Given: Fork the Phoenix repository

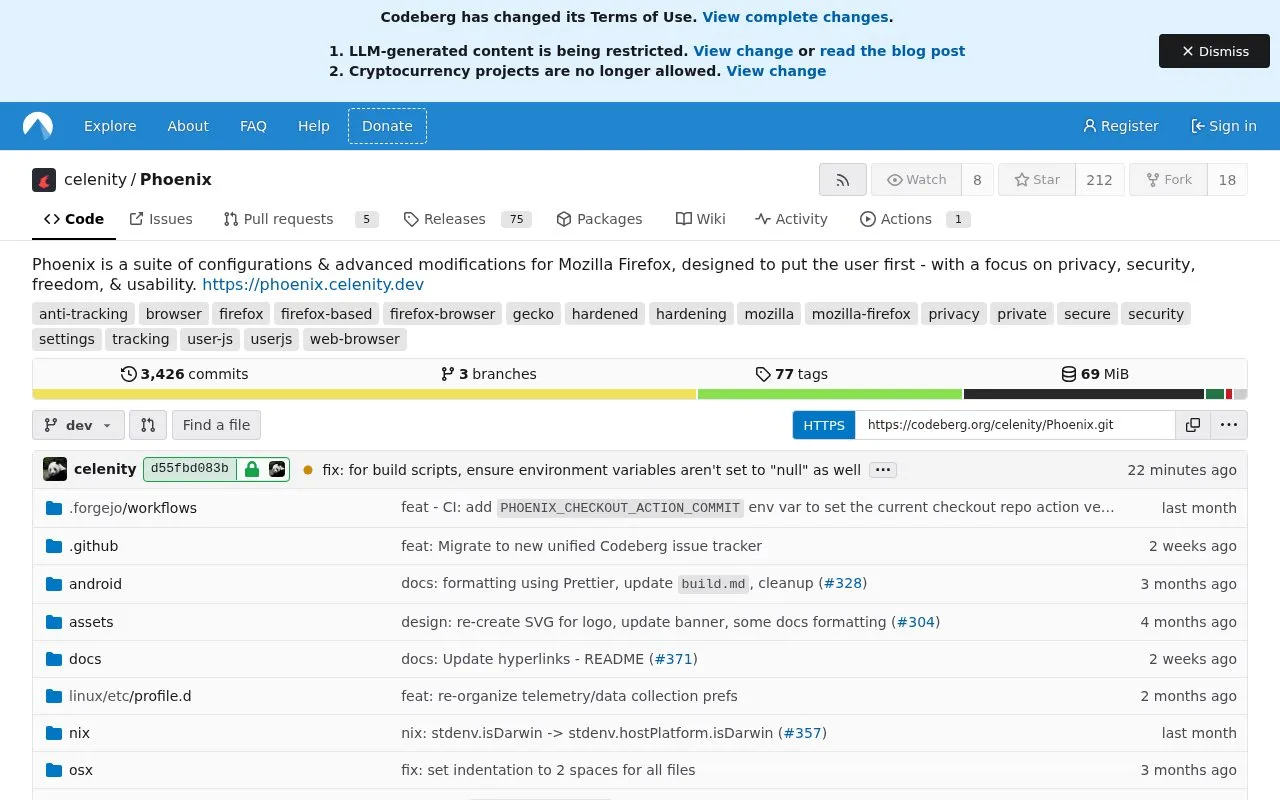Looking at the screenshot, I should pyautogui.click(x=1168, y=180).
